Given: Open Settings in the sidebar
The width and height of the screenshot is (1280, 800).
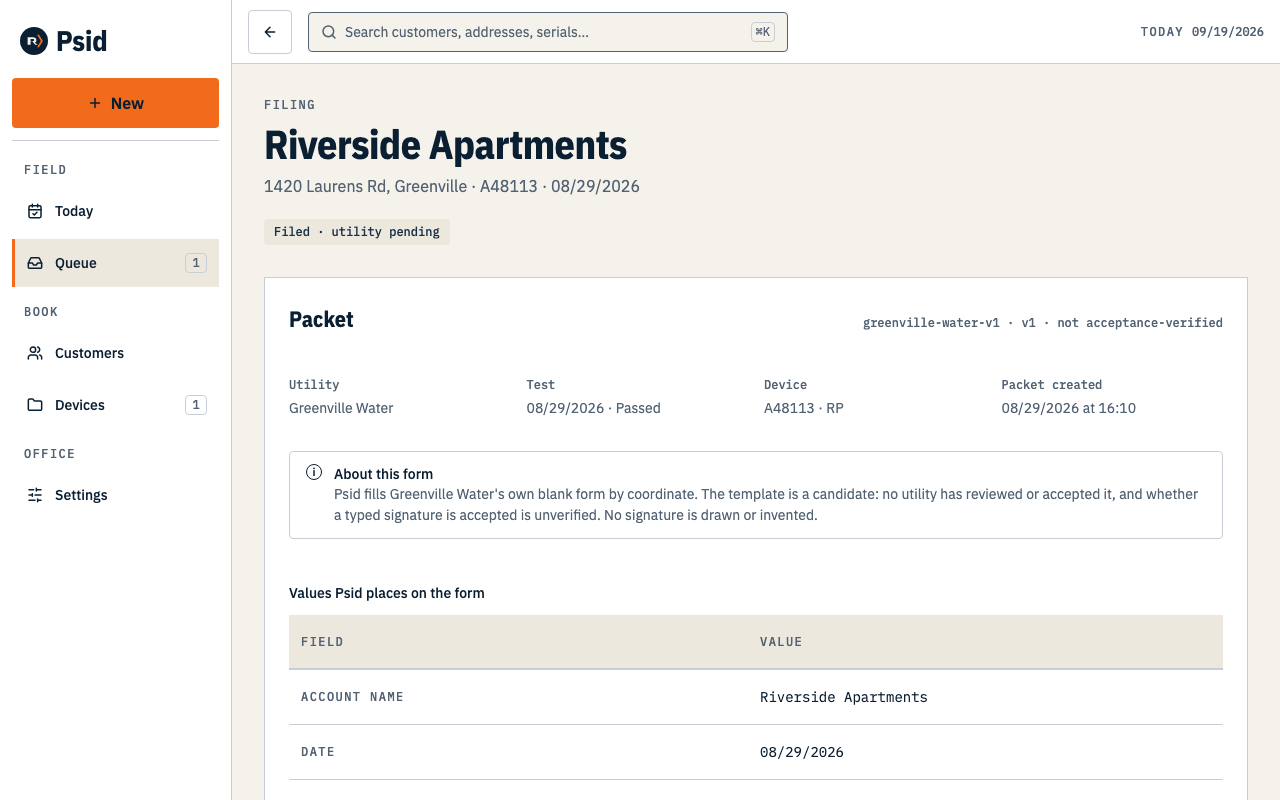Looking at the screenshot, I should click(x=115, y=495).
